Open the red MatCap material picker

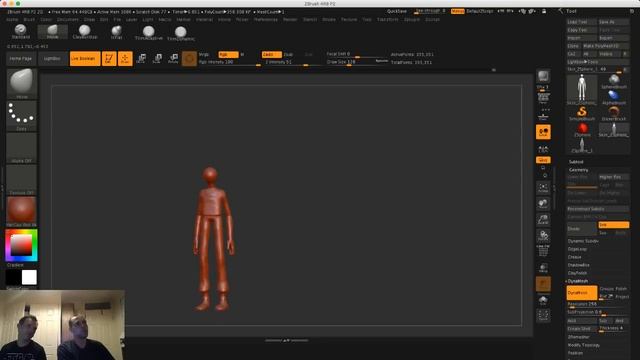point(22,211)
